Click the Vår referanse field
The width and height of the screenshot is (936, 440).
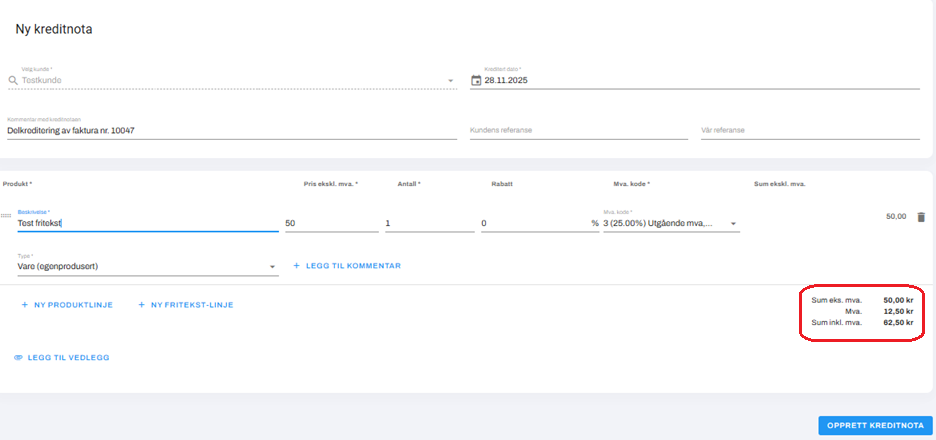(810, 130)
